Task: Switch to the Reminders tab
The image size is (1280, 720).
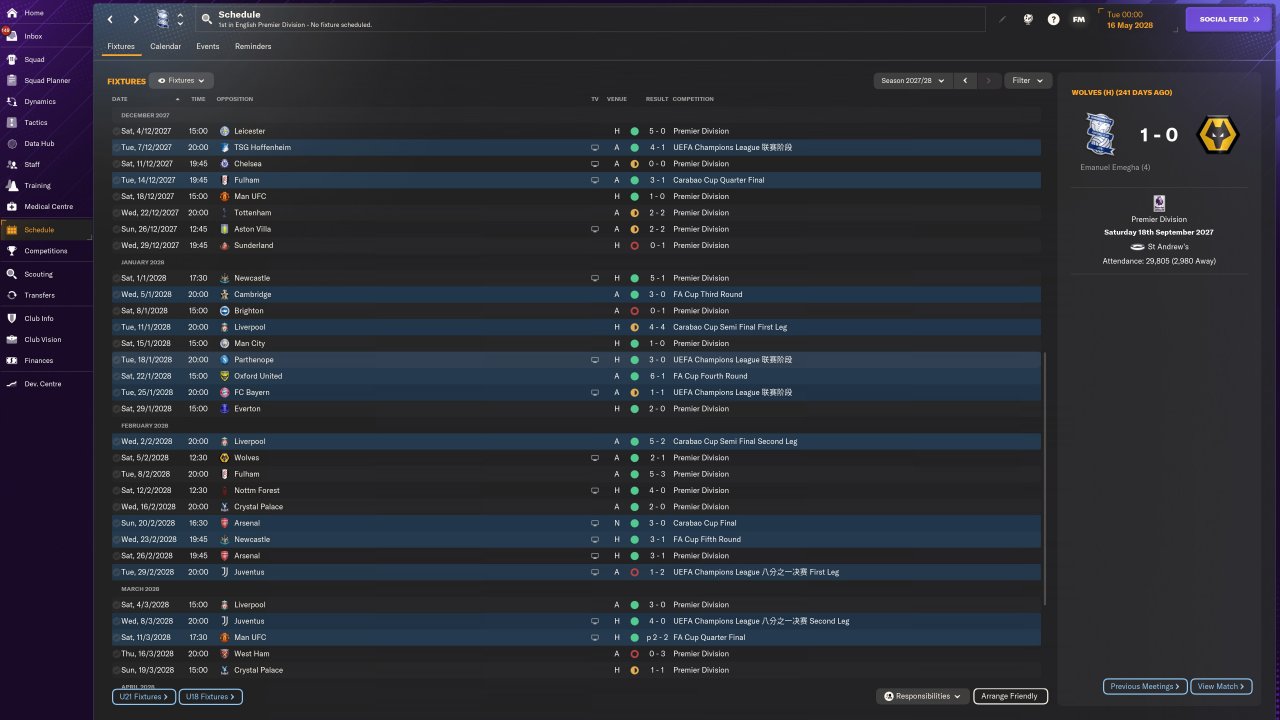Action: [x=253, y=46]
